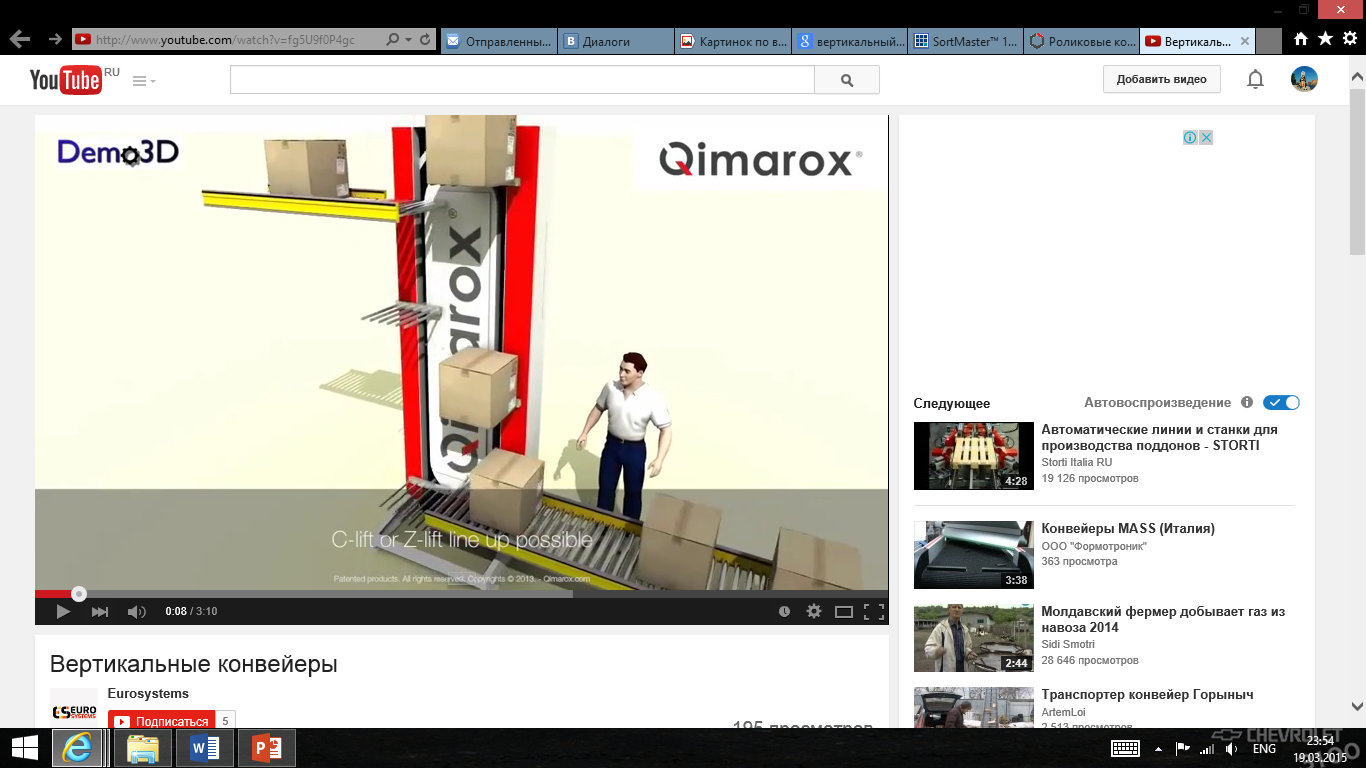This screenshot has height=768, width=1366.
Task: Open Word in taskbar
Action: (204, 748)
